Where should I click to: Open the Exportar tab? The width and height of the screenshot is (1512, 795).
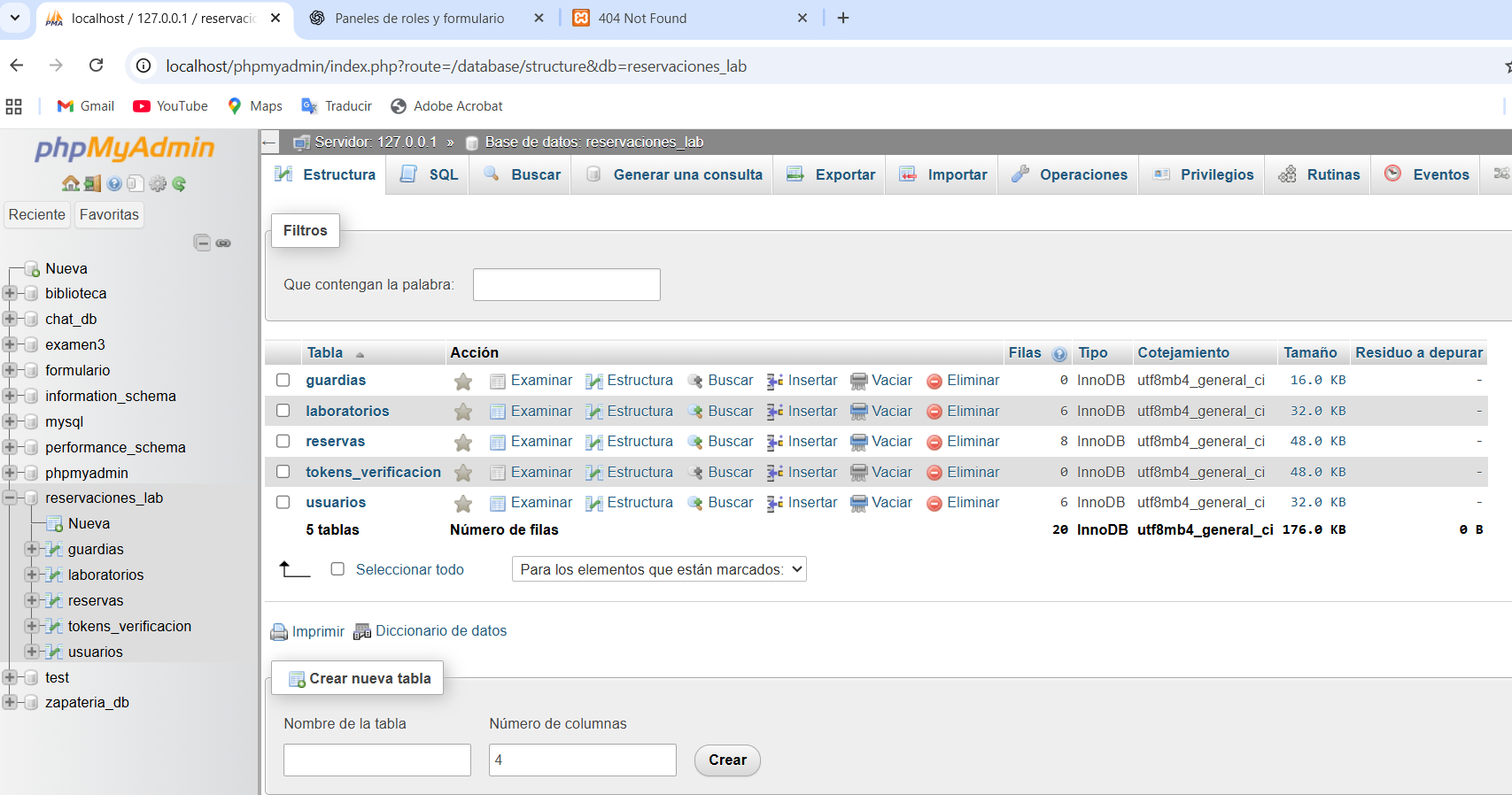(x=831, y=174)
